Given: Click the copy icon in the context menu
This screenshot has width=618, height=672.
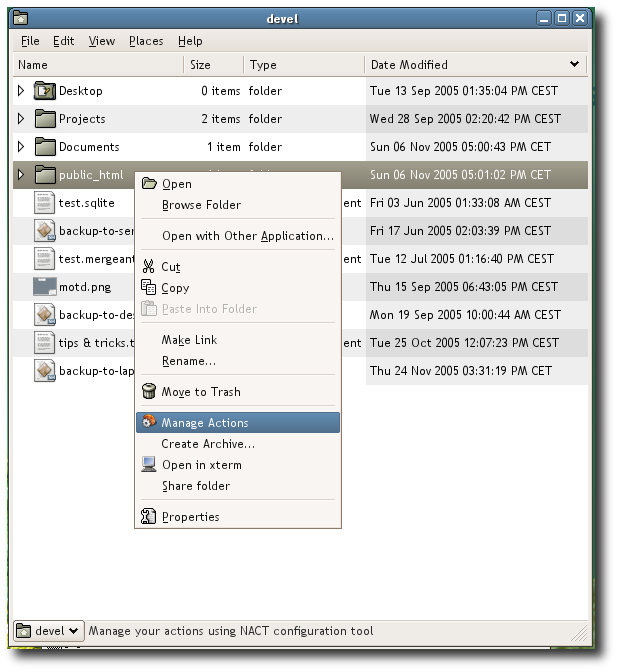Looking at the screenshot, I should coord(148,287).
